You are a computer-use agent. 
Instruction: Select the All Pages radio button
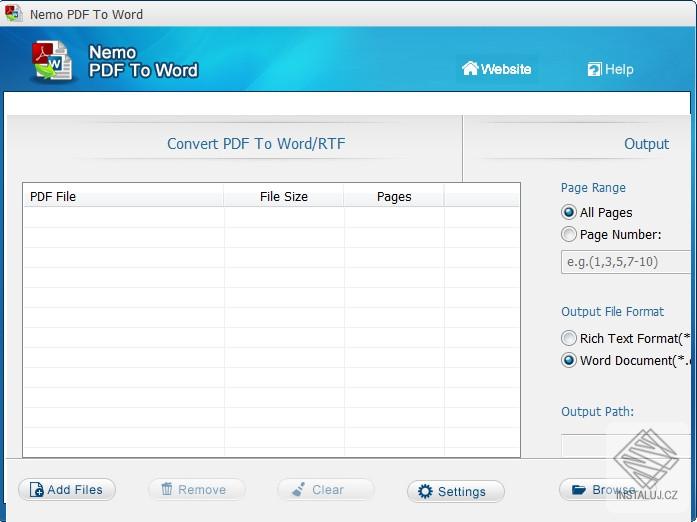click(x=569, y=212)
